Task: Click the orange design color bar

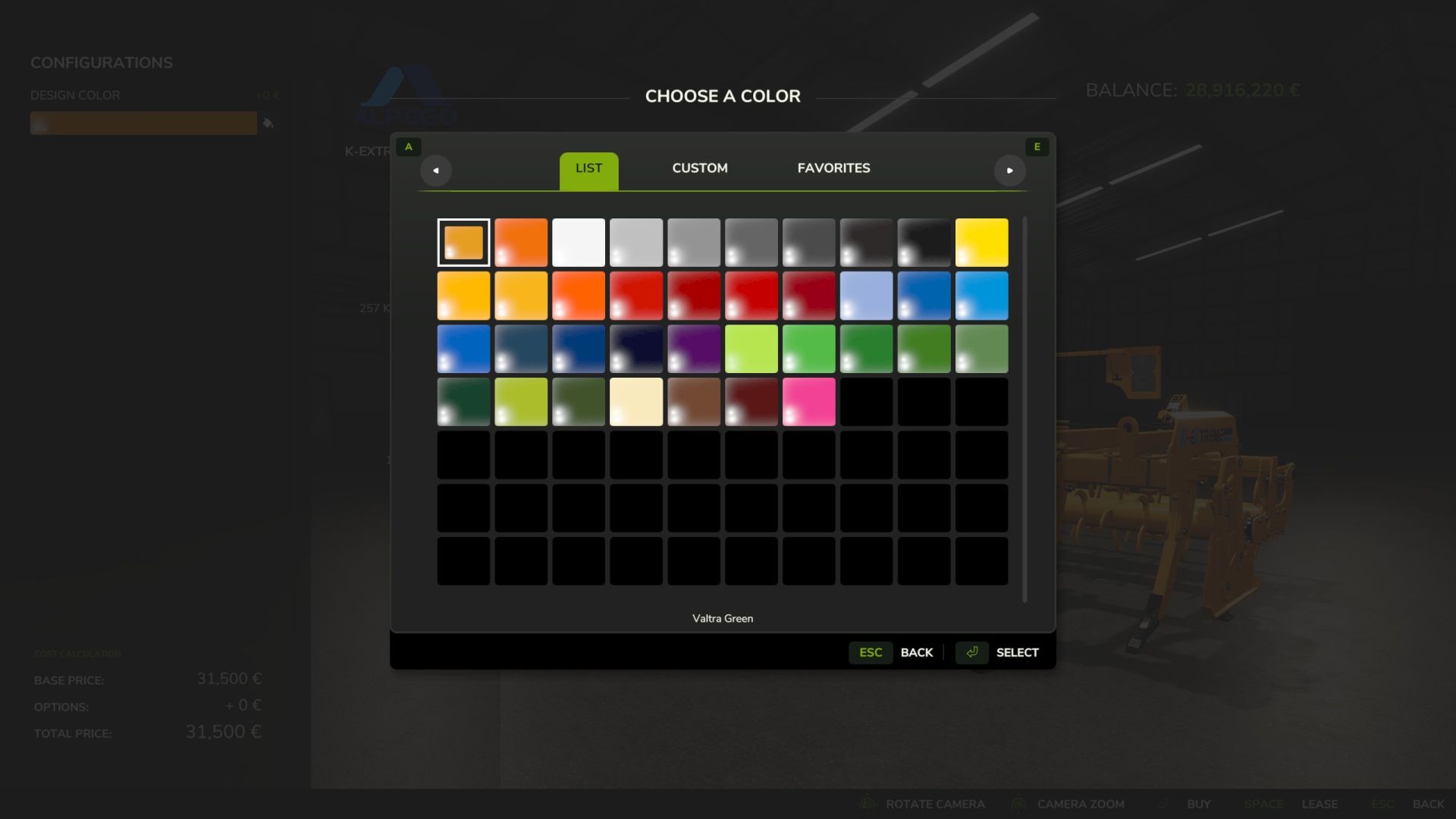Action: click(143, 123)
